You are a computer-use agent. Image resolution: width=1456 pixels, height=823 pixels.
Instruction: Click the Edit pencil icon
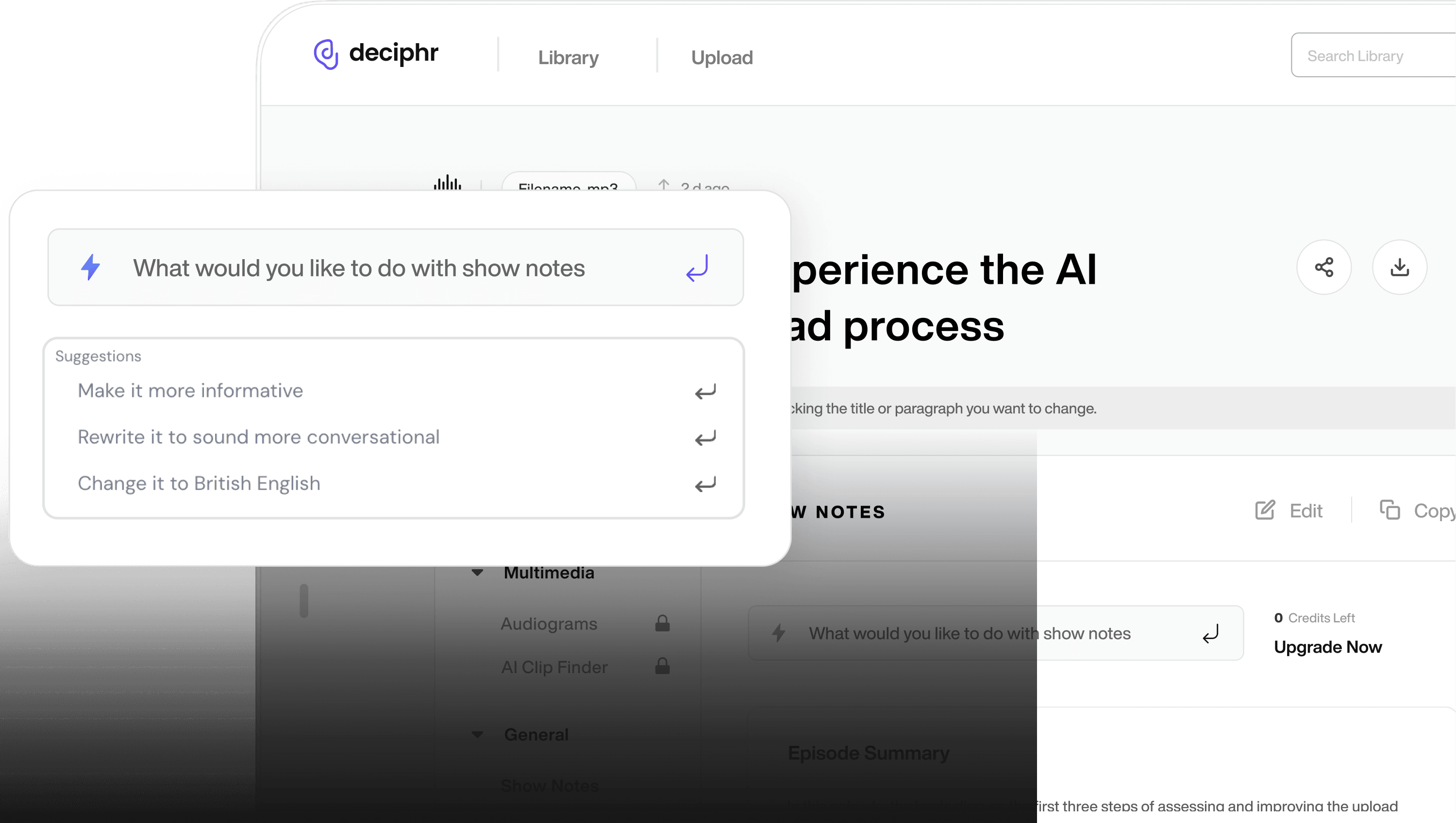click(x=1265, y=510)
